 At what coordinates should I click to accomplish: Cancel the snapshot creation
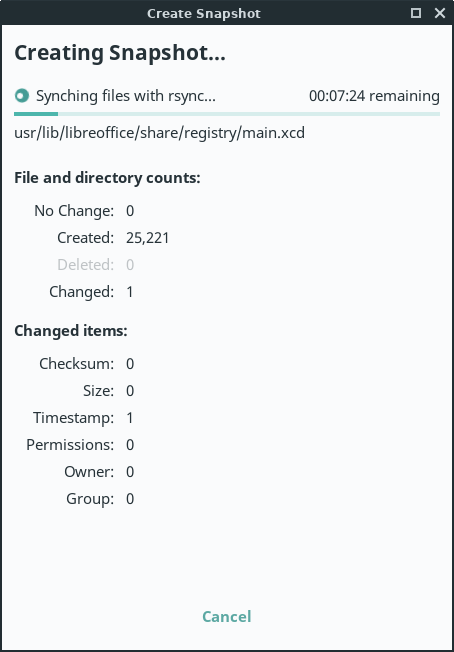tap(227, 616)
